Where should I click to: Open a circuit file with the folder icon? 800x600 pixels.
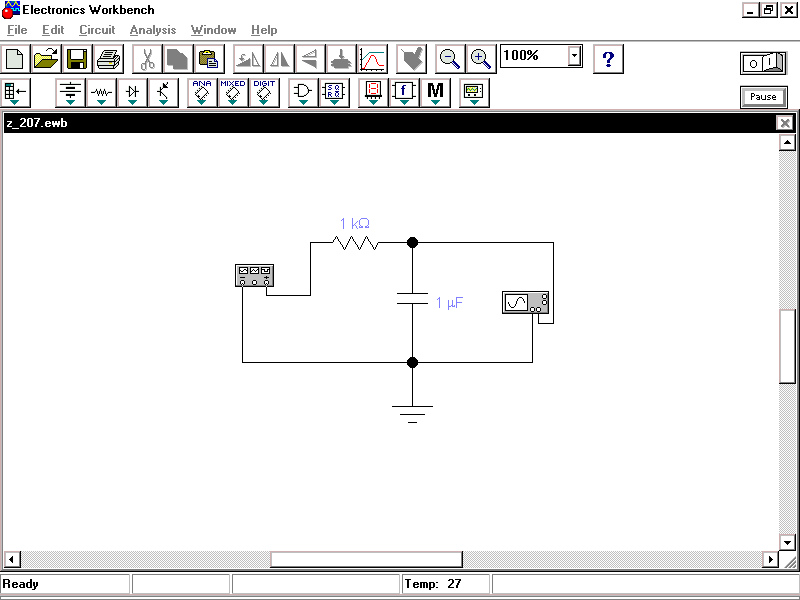(x=46, y=58)
